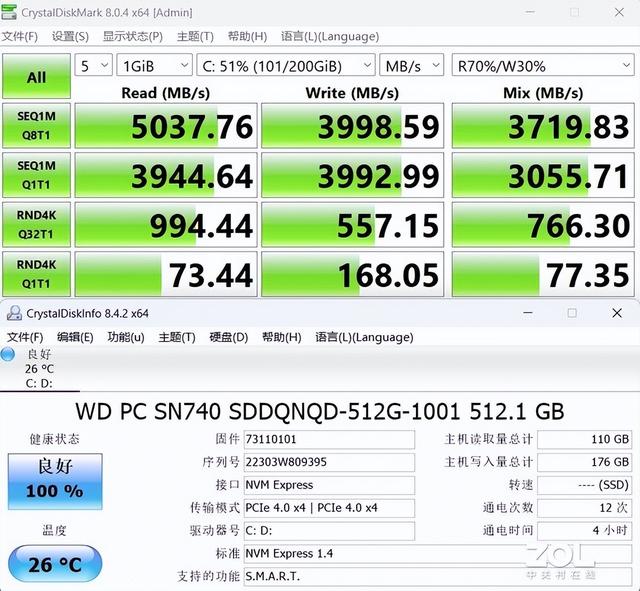This screenshot has width=640, height=591.
Task: Minimize the CrystalDiskInfo window
Action: (528, 313)
